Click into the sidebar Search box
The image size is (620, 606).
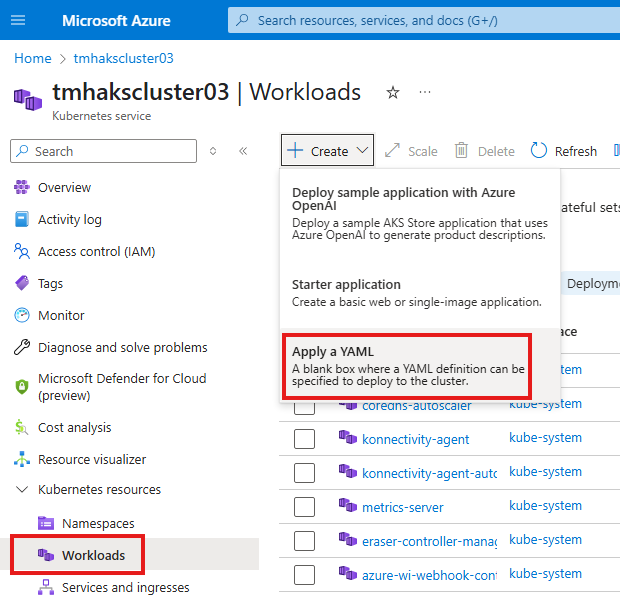(104, 151)
